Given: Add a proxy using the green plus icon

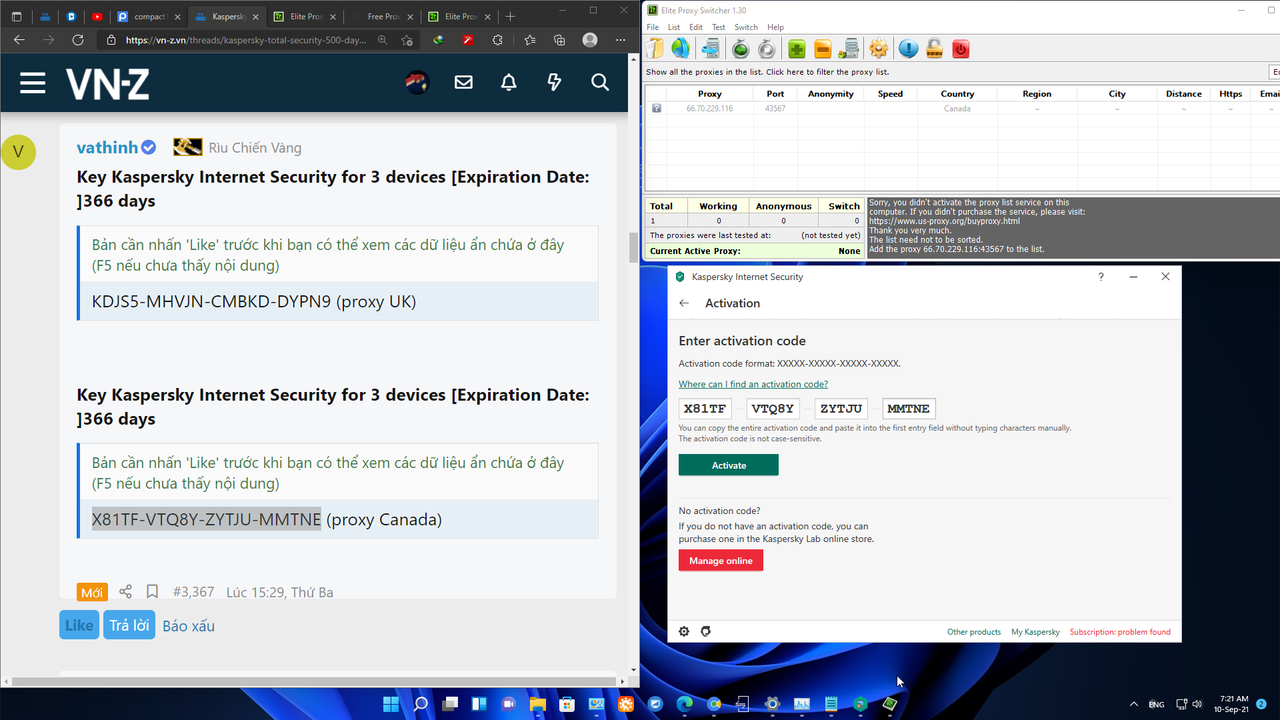Looking at the screenshot, I should tap(794, 48).
